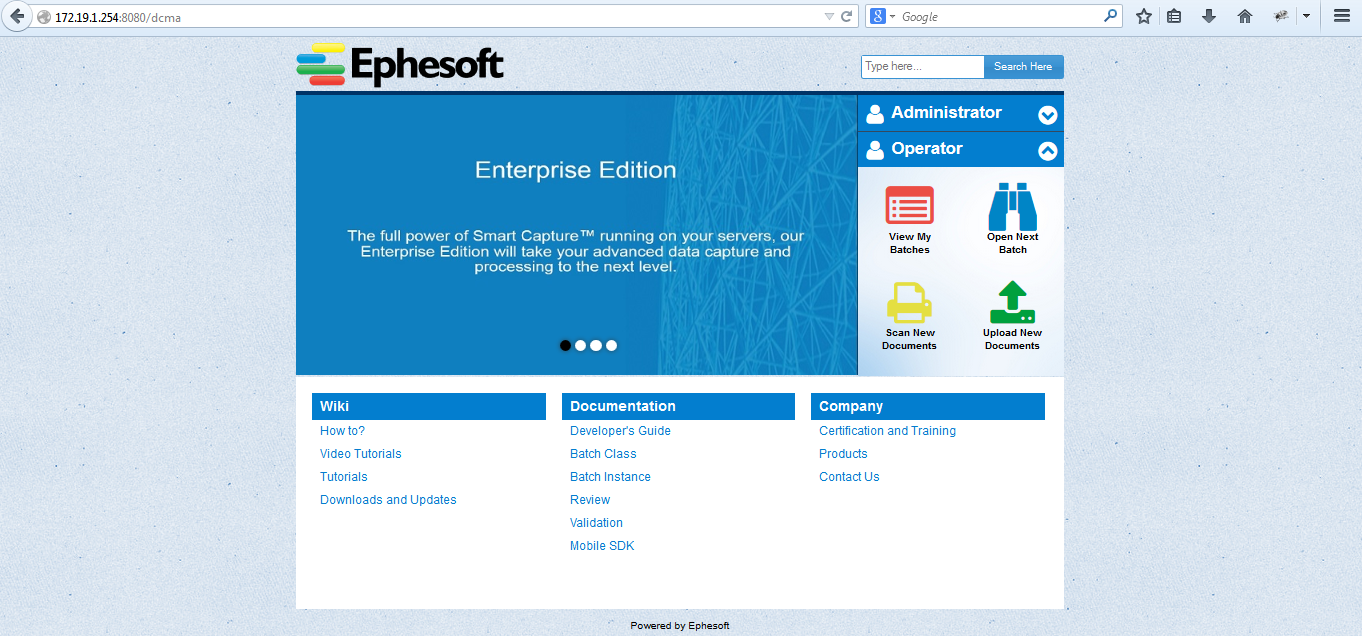1362x636 pixels.
Task: Go back with browser back arrow
Action: point(17,16)
